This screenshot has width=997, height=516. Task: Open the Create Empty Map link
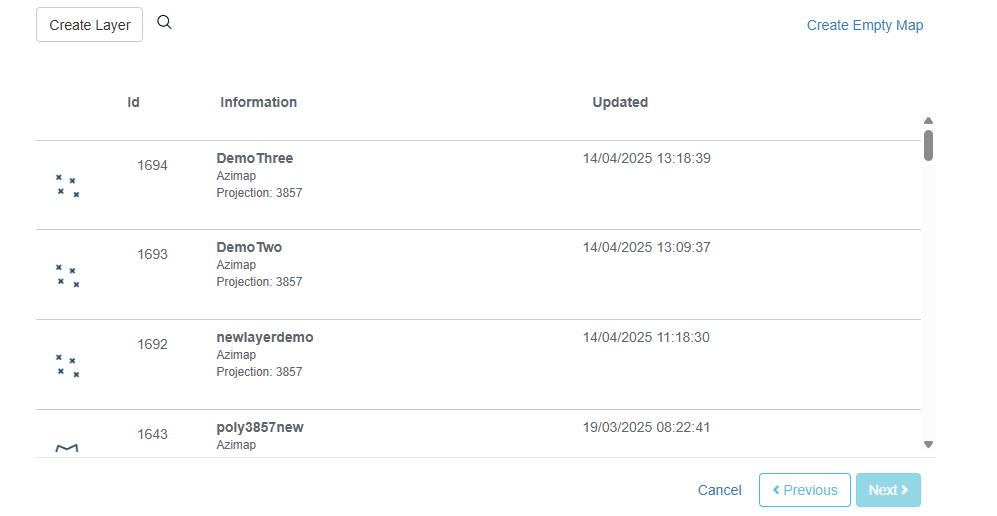865,25
